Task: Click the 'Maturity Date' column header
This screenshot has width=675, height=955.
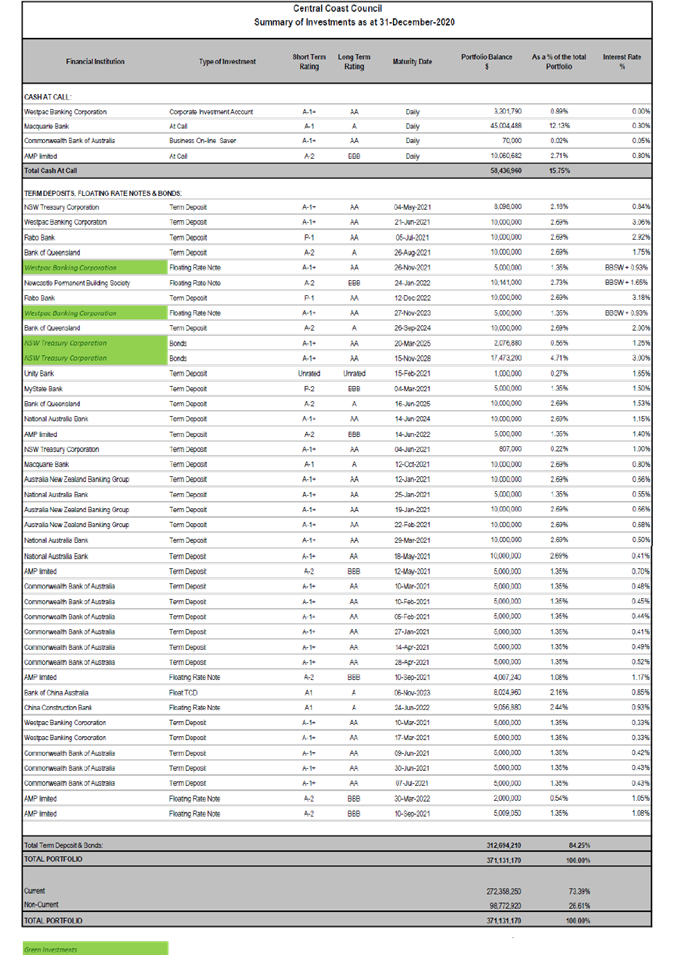Action: pos(412,62)
